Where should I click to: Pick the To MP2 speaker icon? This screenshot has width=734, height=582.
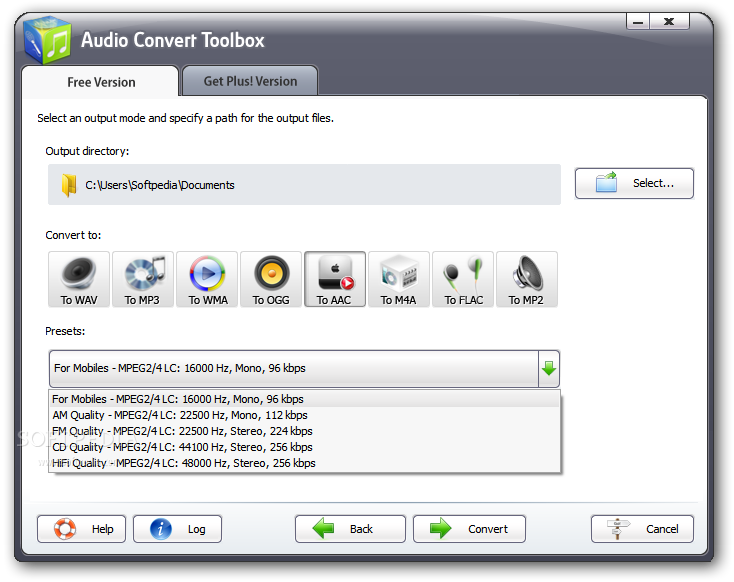pyautogui.click(x=527, y=279)
